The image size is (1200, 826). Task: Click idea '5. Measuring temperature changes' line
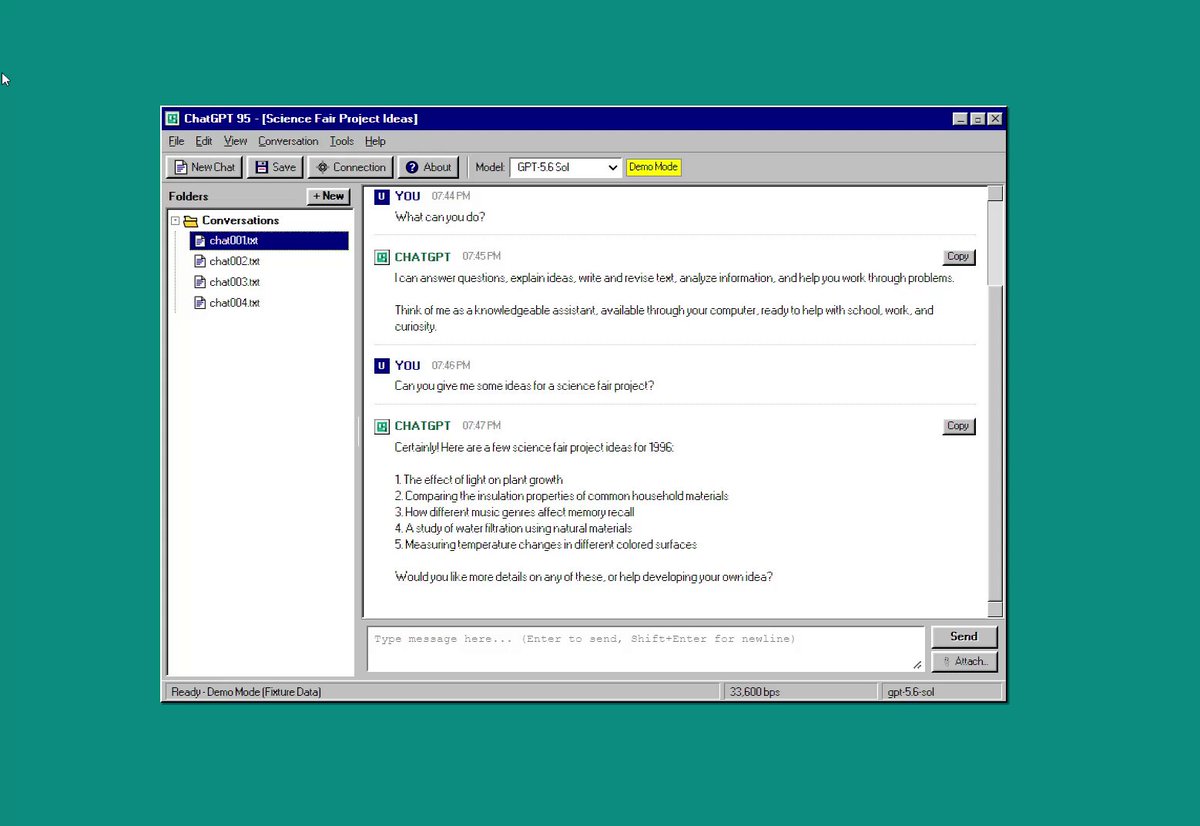pos(546,545)
